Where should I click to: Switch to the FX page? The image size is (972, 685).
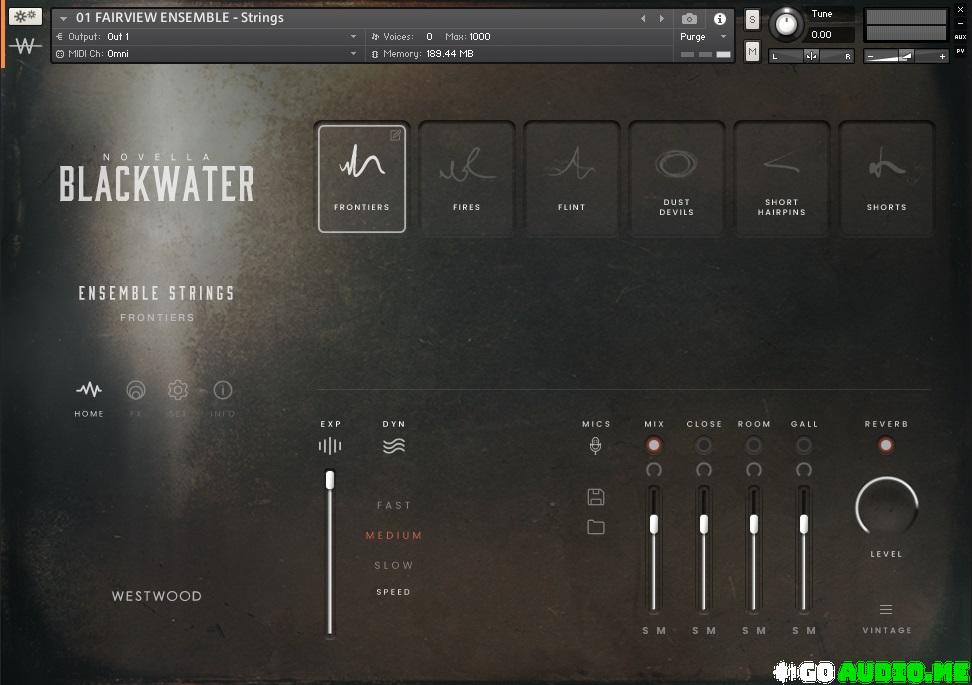point(136,399)
